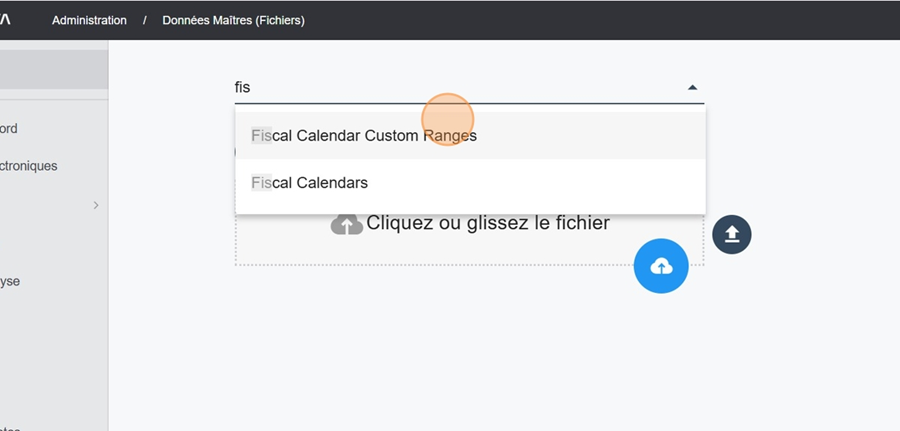Click the dark round upload arrow button
This screenshot has width=900, height=431.
(732, 234)
